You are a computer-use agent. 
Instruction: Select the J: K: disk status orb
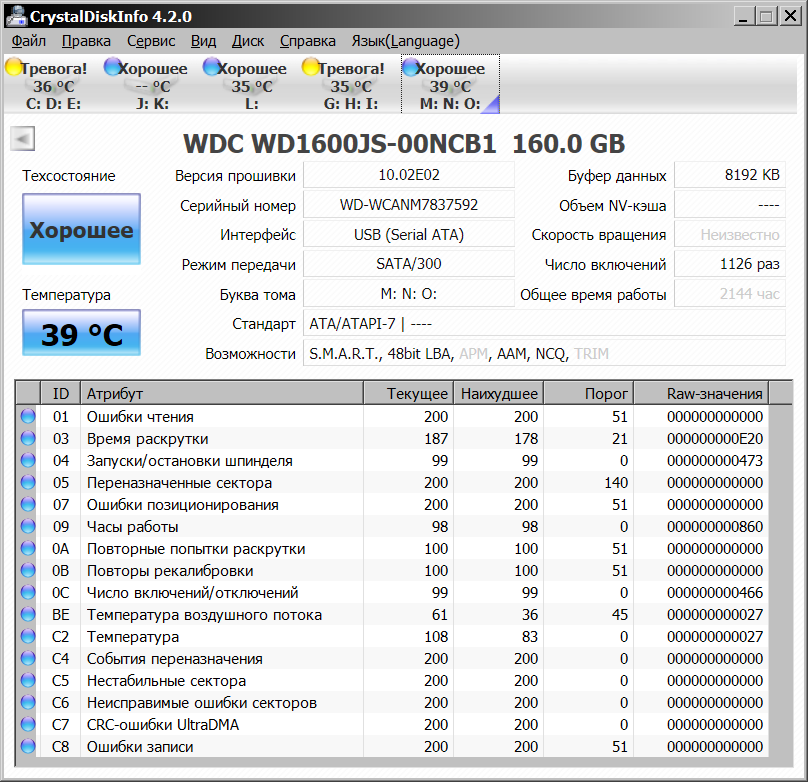click(112, 68)
